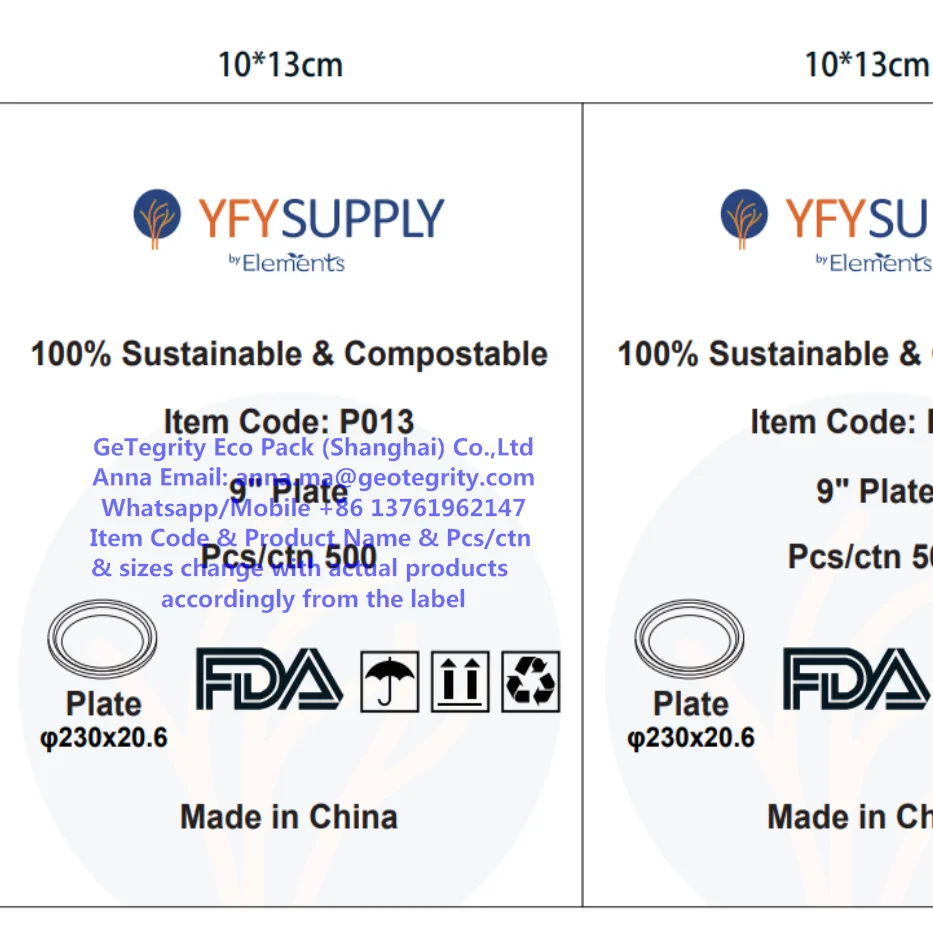Click the anna.ma@geotegrity.com email address
Viewport: 933px width, 933px height.
(385, 477)
